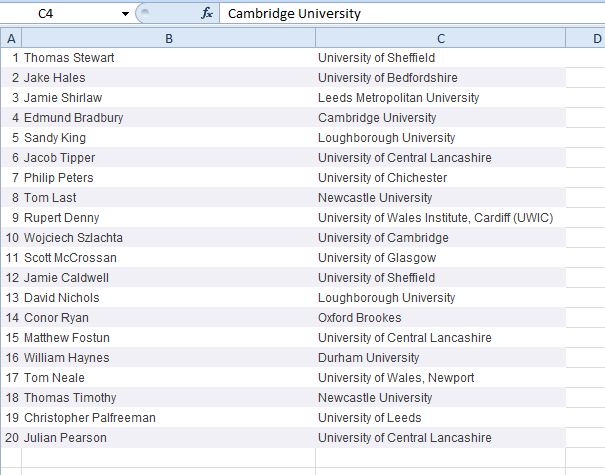Click the Conor Ryan cell

pos(169,318)
